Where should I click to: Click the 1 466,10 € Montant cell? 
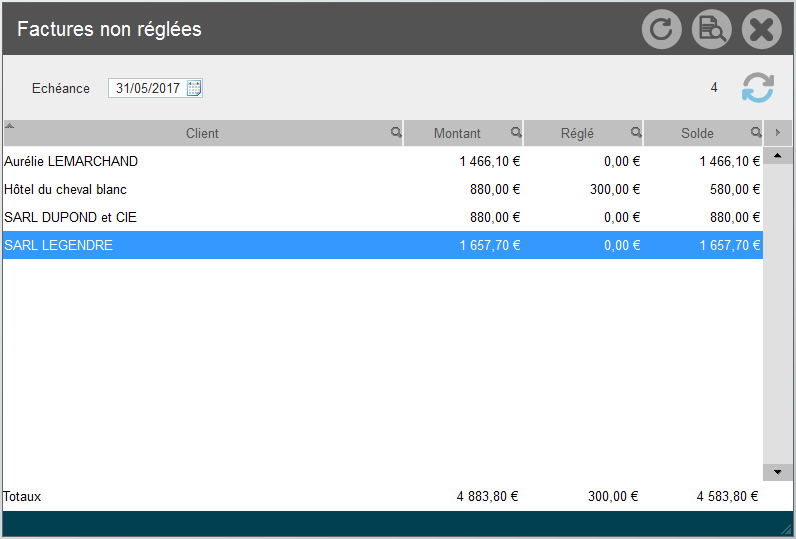point(490,161)
